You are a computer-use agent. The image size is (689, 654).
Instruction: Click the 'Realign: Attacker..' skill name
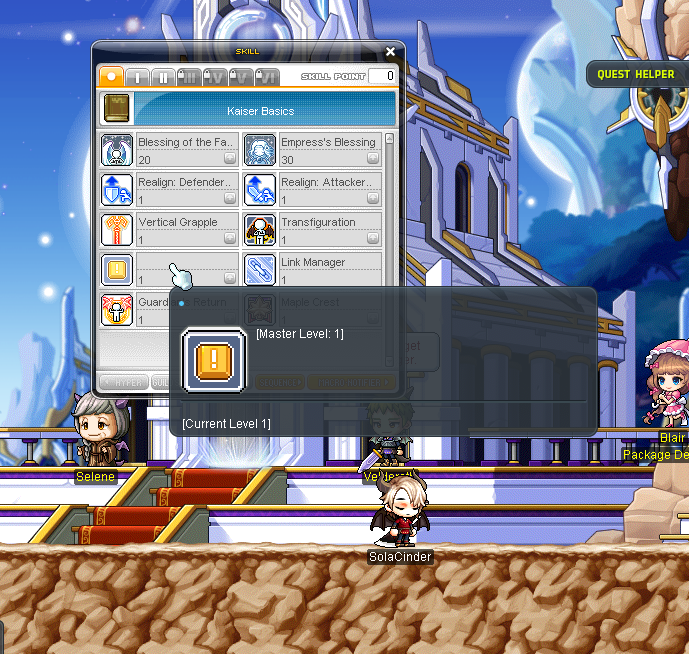[326, 182]
